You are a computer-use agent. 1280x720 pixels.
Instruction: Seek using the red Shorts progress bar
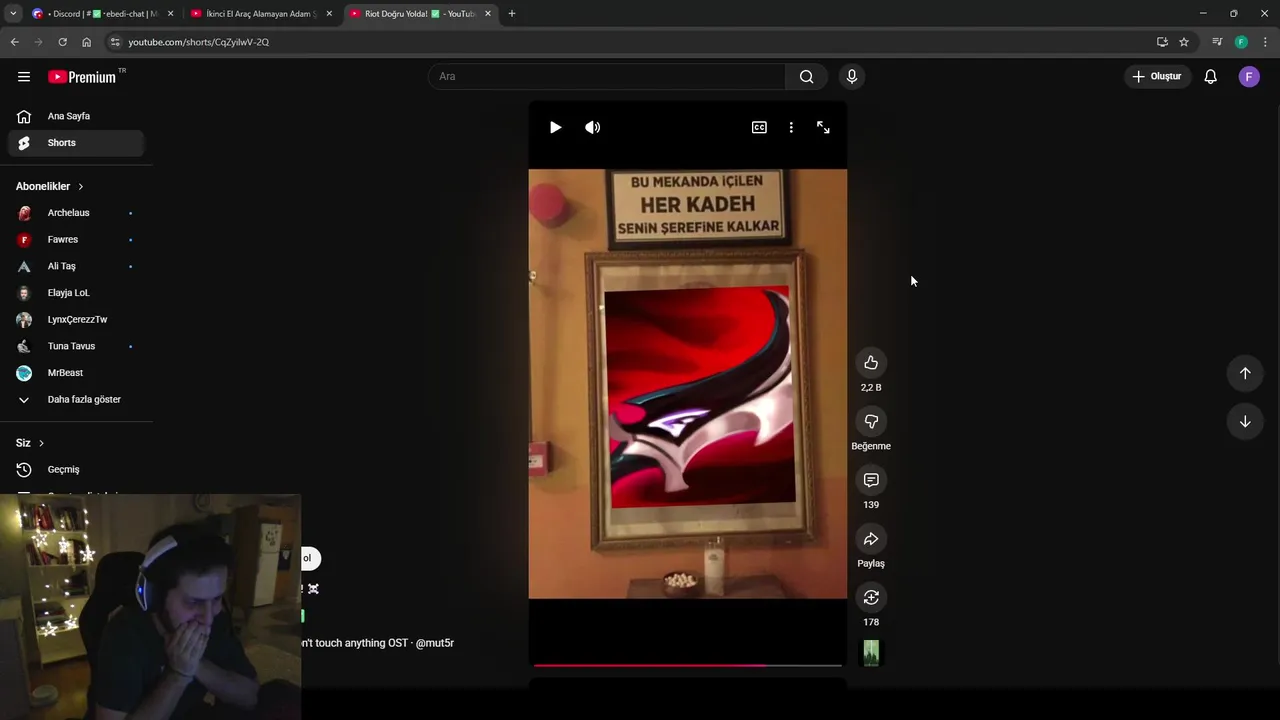tap(688, 665)
